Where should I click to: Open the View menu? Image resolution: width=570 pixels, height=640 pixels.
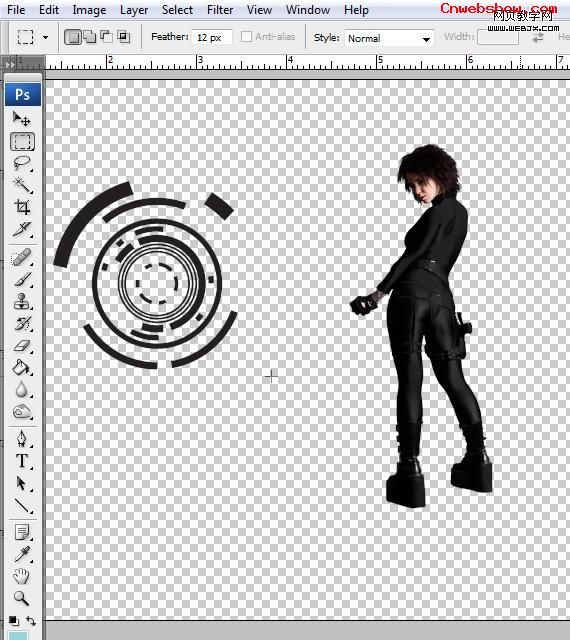click(x=259, y=10)
